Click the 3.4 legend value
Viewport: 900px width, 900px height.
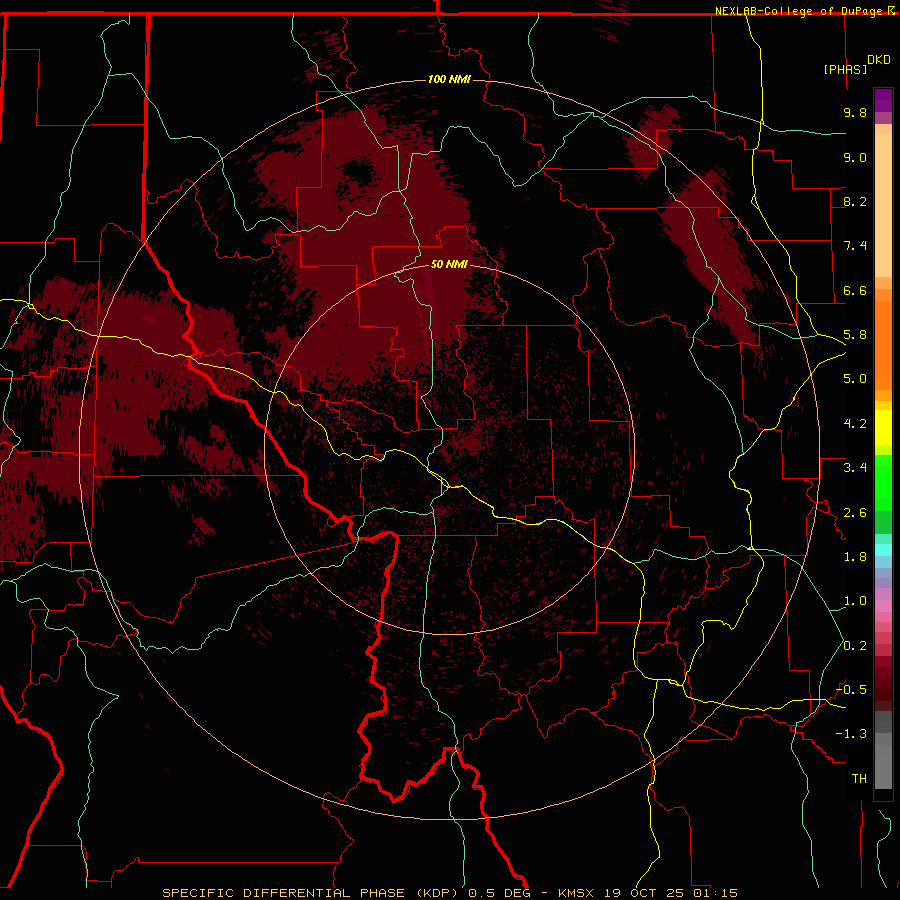(x=855, y=468)
